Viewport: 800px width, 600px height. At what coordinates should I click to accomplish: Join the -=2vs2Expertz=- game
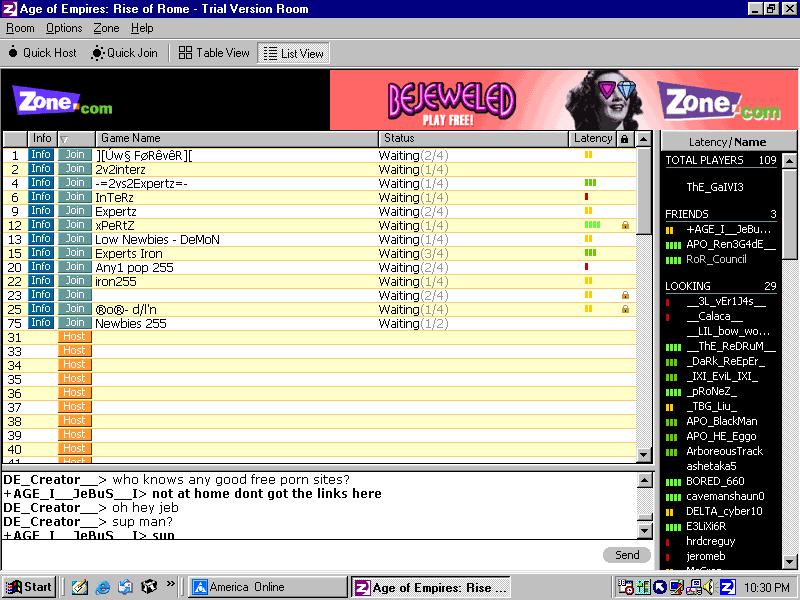(x=74, y=183)
